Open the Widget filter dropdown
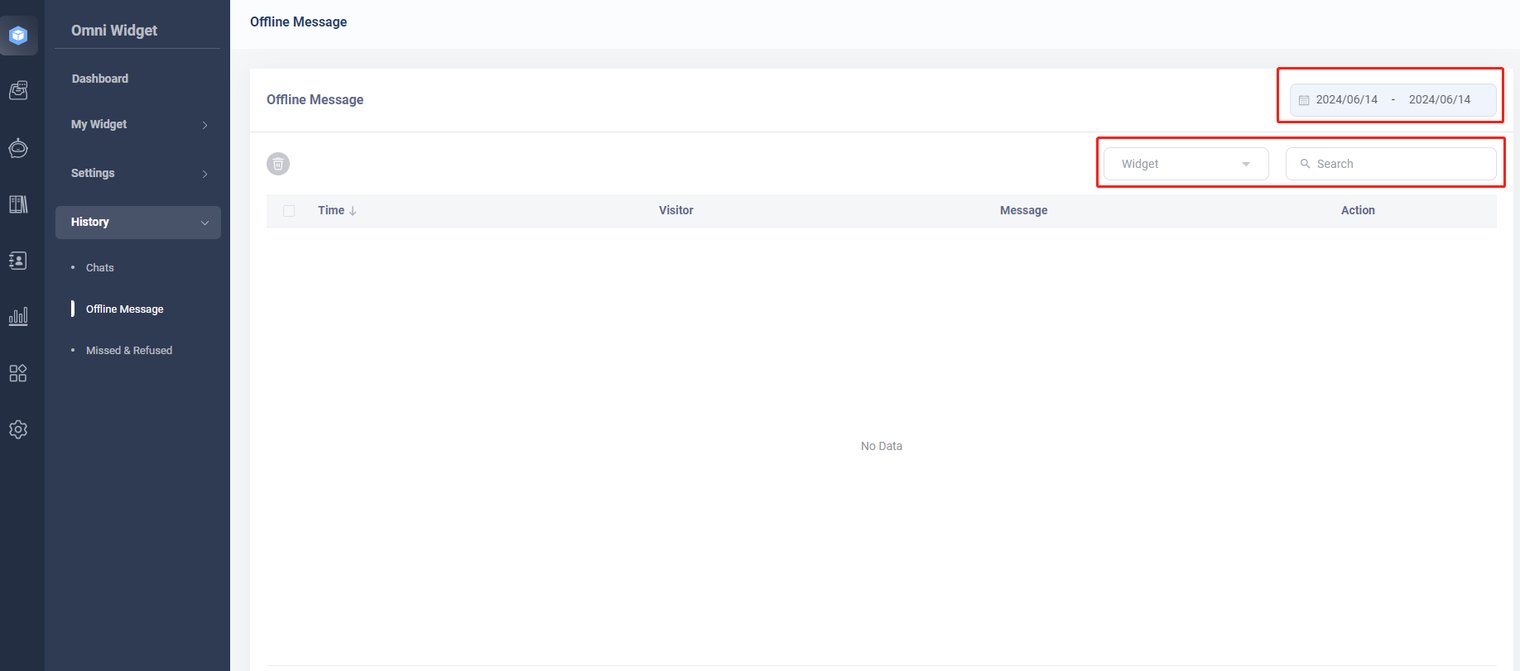Viewport: 1520px width, 671px height. point(1185,164)
